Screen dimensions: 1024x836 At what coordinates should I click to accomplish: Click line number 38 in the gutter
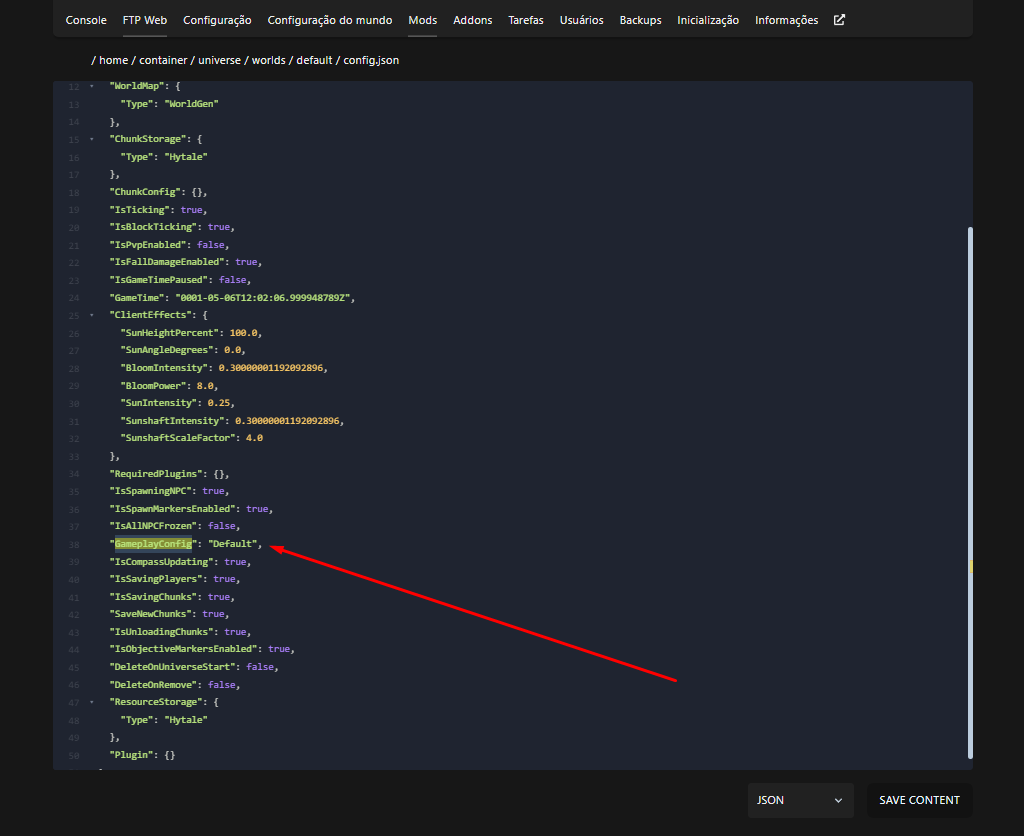74,545
